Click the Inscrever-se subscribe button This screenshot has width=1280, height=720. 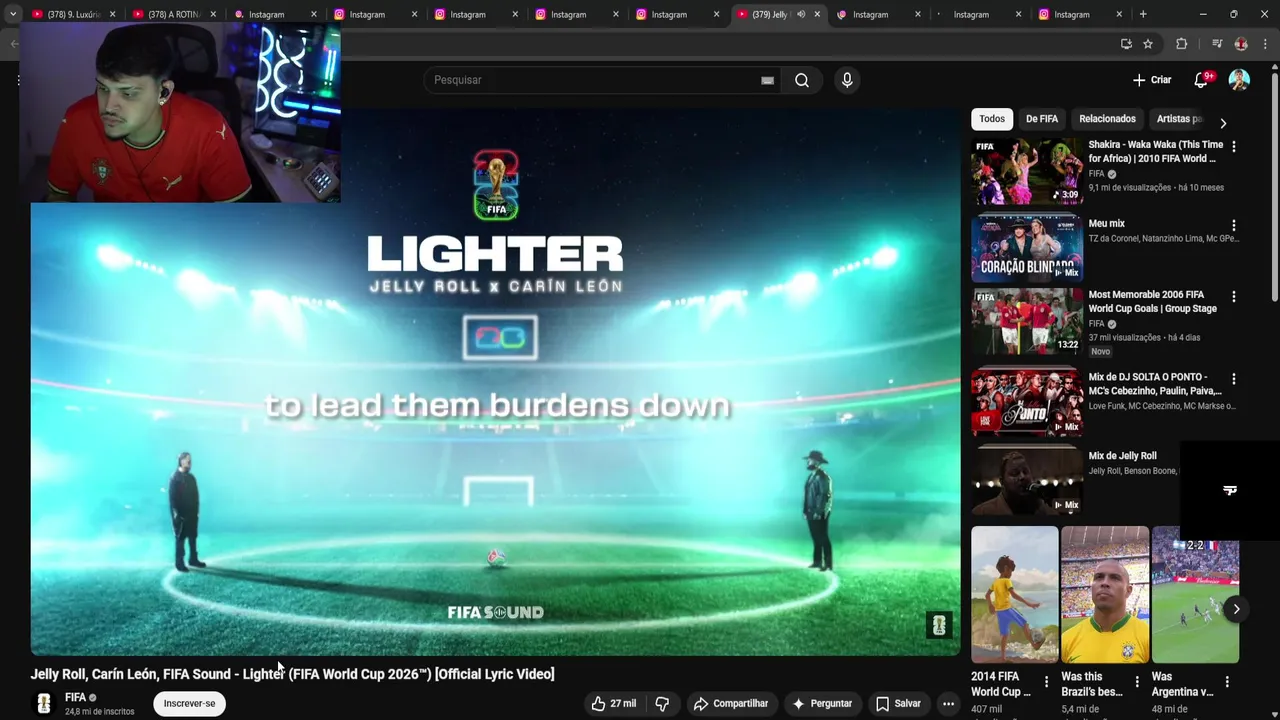[x=189, y=703]
